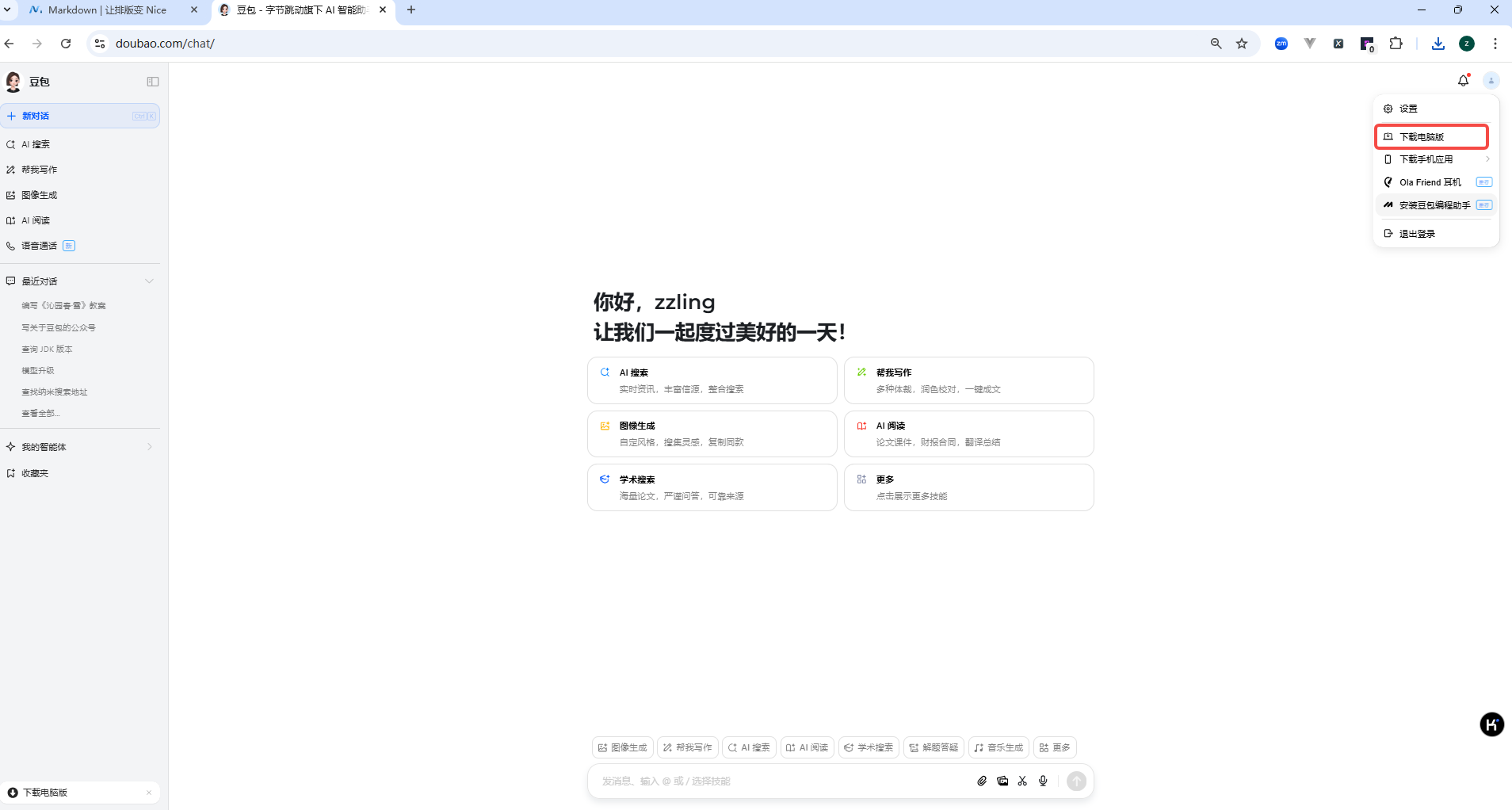Open 语音通话 in the left sidebar
1512x810 pixels.
pos(39,246)
